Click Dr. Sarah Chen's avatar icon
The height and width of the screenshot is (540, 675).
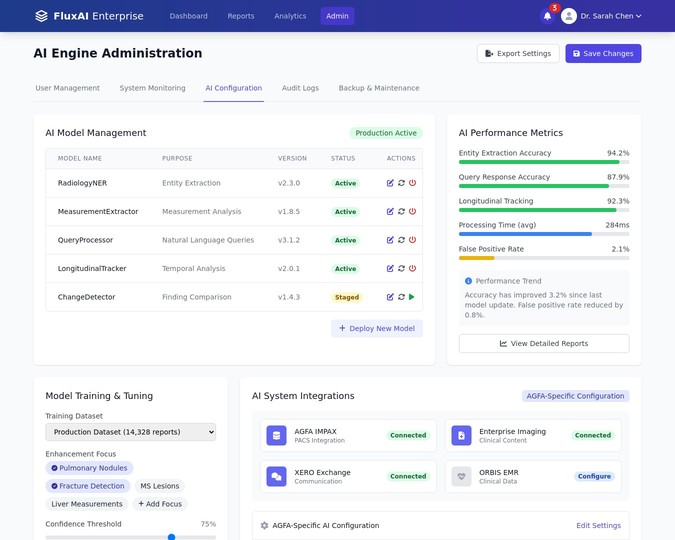pos(569,16)
